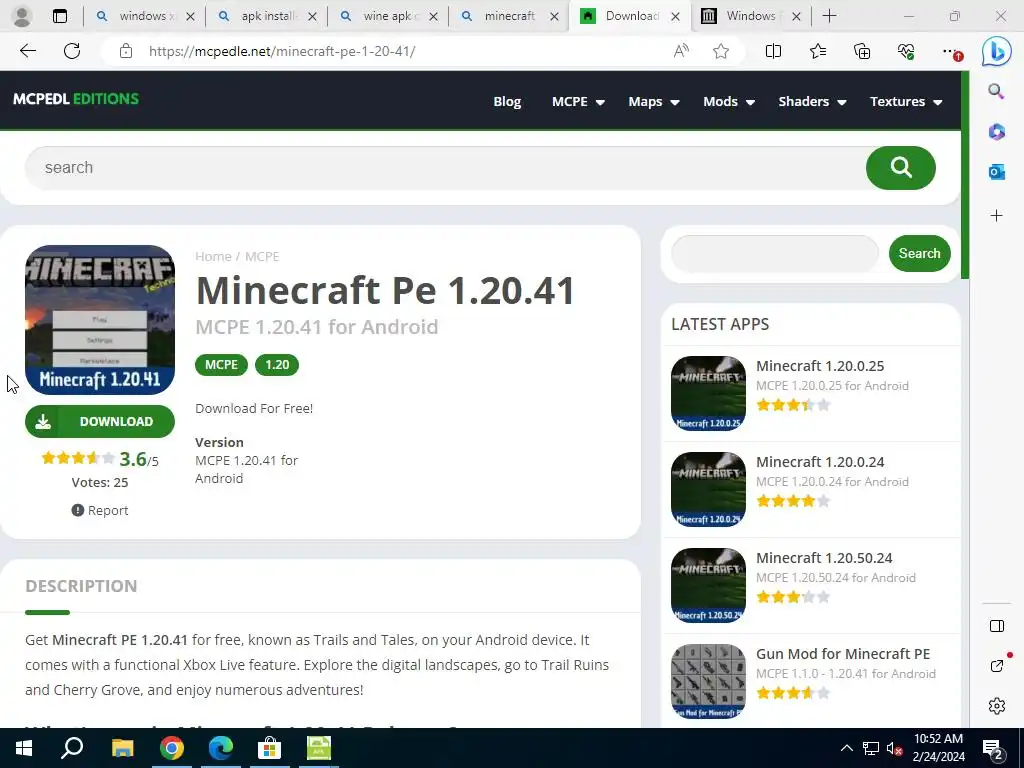Screen dimensions: 1024x768
Task: Add this page to favorites star
Action: click(x=721, y=51)
